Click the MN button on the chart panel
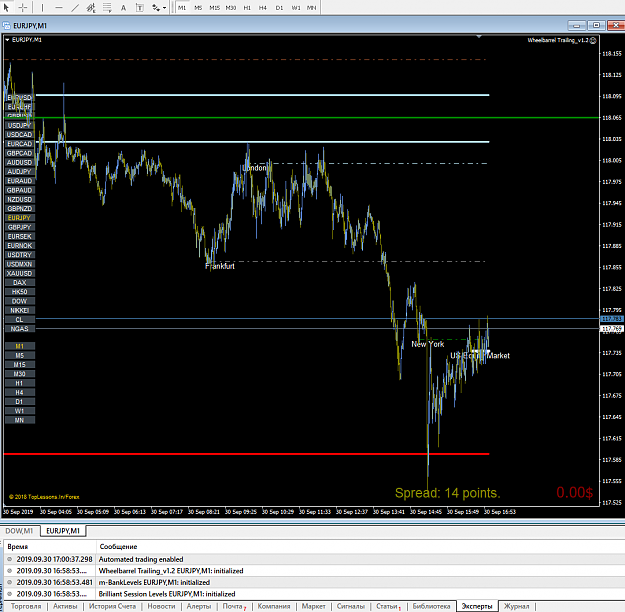 tap(19, 420)
